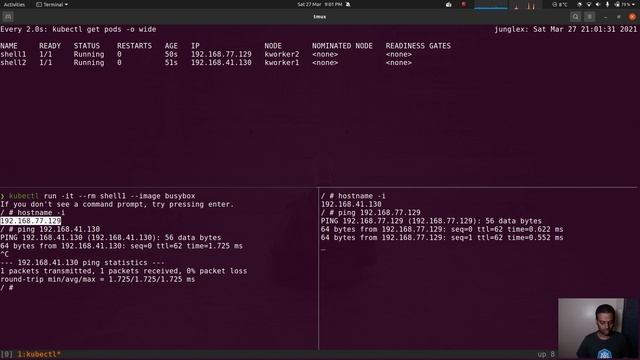Click the webcam overlay thumbnail
This screenshot has width=640, height=360.
598,328
